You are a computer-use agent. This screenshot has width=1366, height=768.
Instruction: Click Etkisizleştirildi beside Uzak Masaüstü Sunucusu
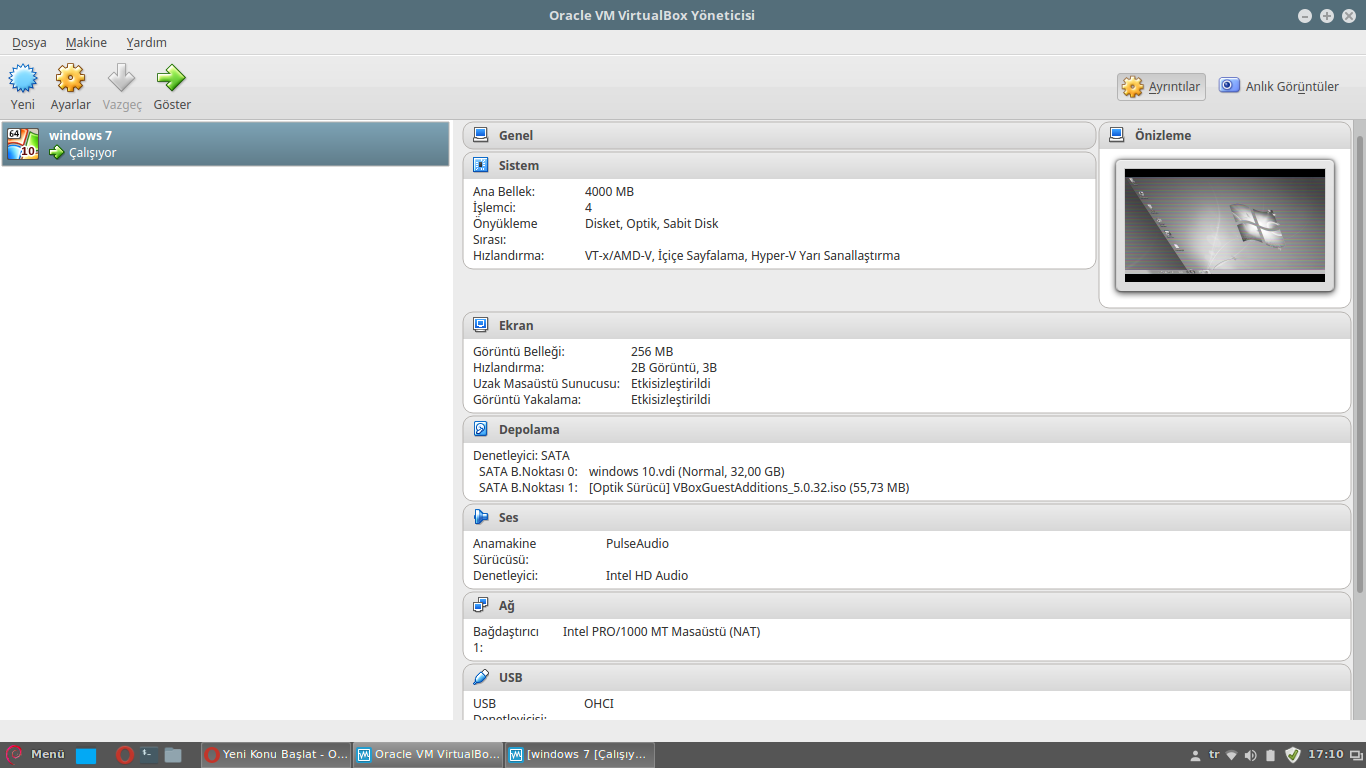tap(671, 384)
